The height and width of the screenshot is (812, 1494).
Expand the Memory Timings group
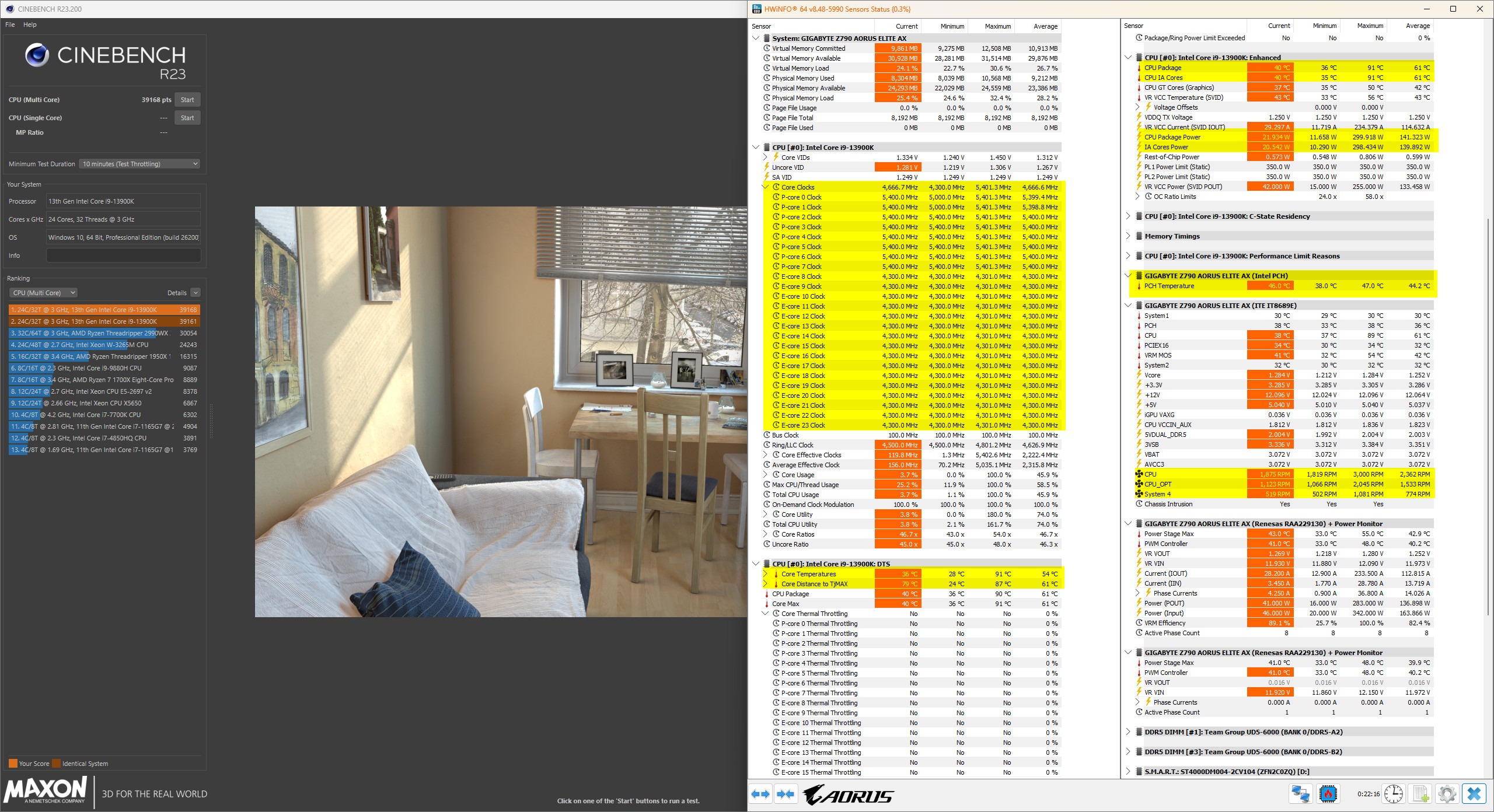[x=1128, y=236]
